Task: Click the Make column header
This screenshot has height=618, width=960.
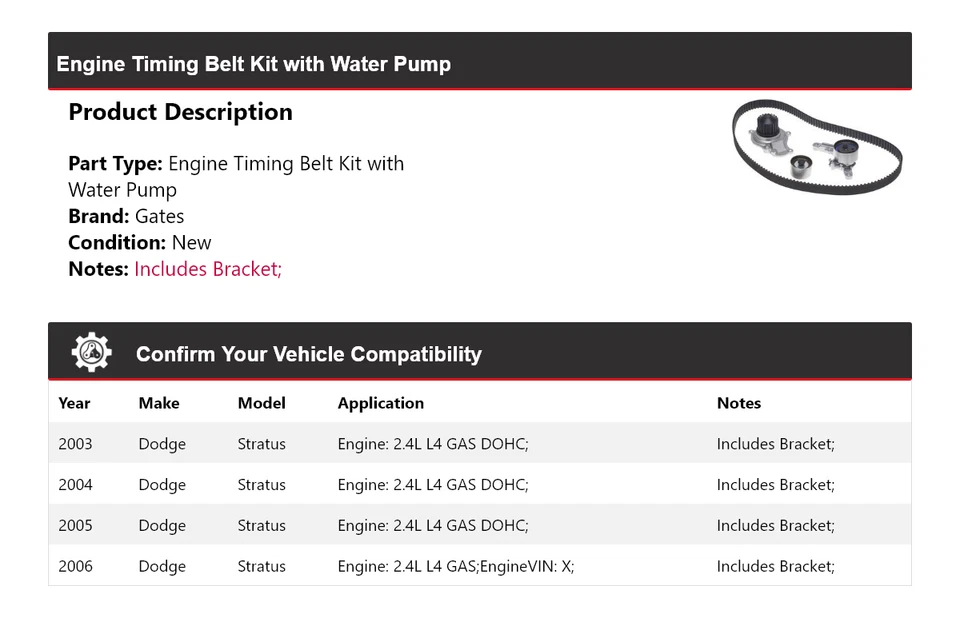Action: [x=159, y=403]
